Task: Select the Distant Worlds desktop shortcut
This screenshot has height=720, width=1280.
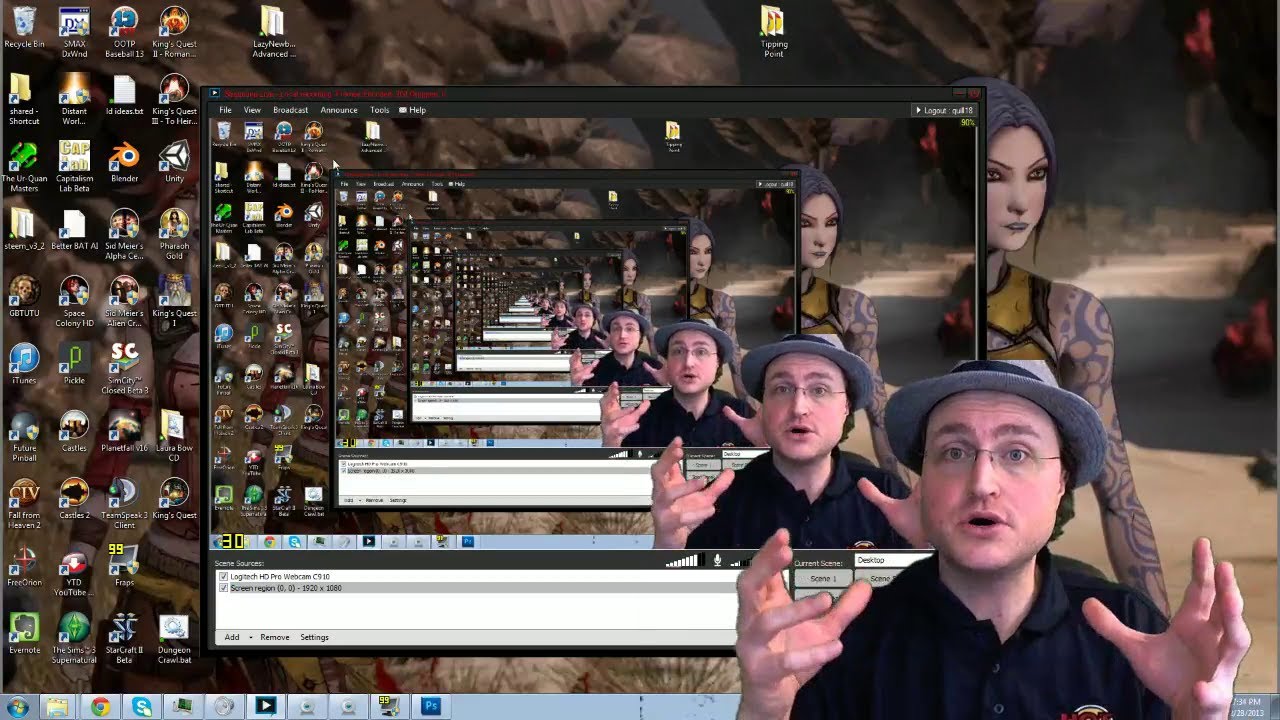Action: [x=74, y=100]
